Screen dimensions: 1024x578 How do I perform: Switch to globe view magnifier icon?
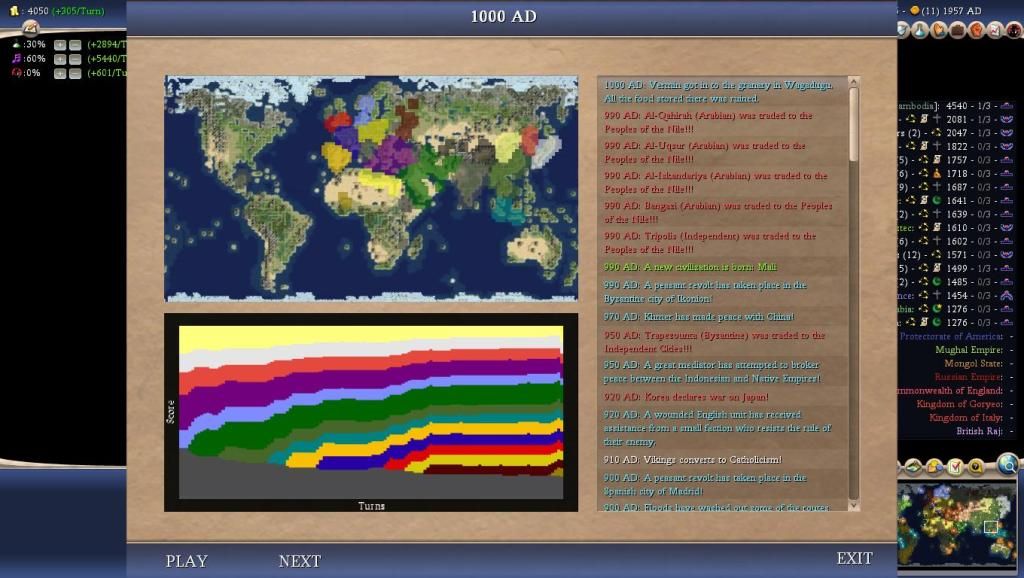tap(1009, 464)
